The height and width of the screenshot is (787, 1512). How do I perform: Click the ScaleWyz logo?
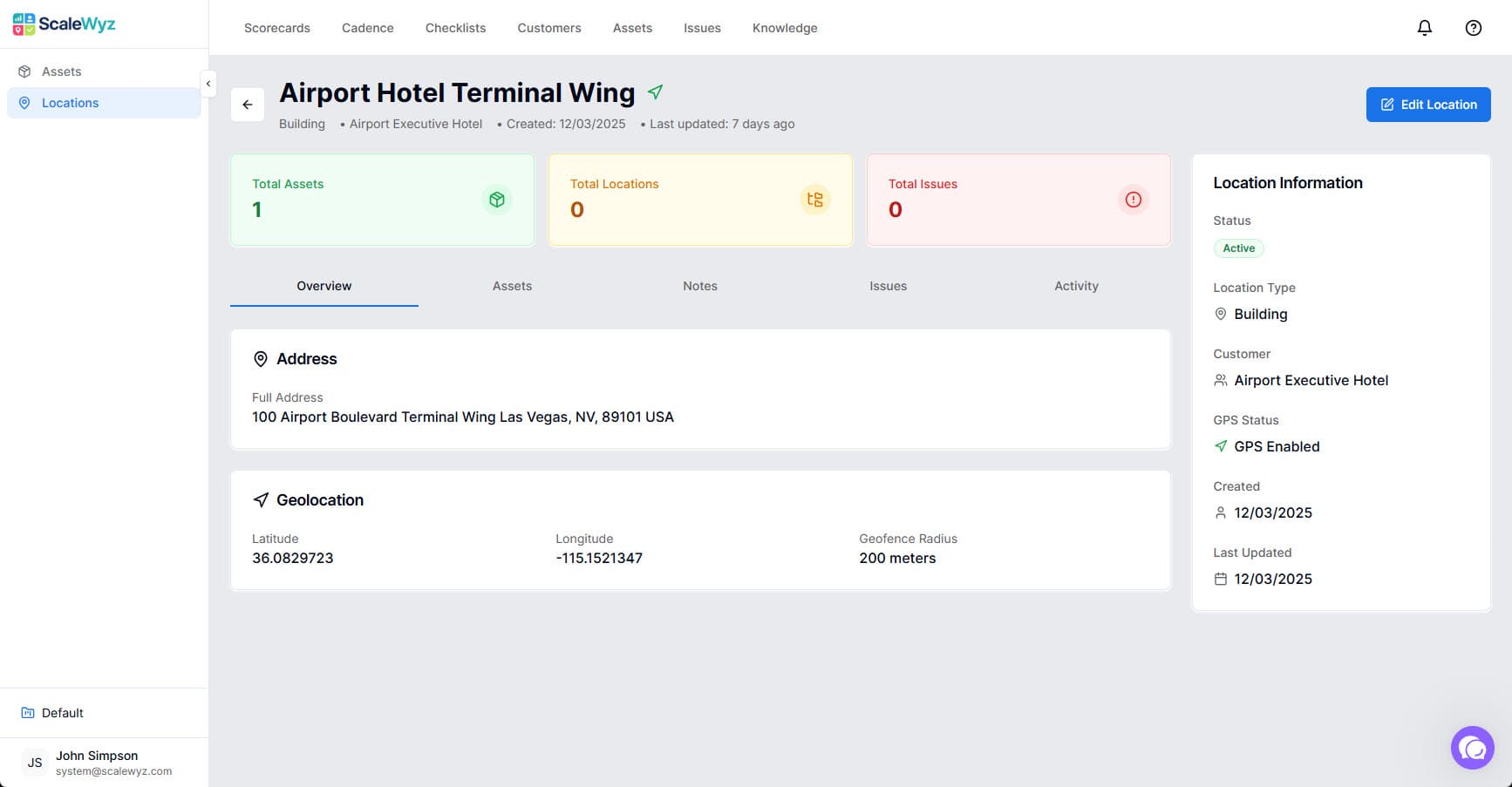pyautogui.click(x=65, y=24)
